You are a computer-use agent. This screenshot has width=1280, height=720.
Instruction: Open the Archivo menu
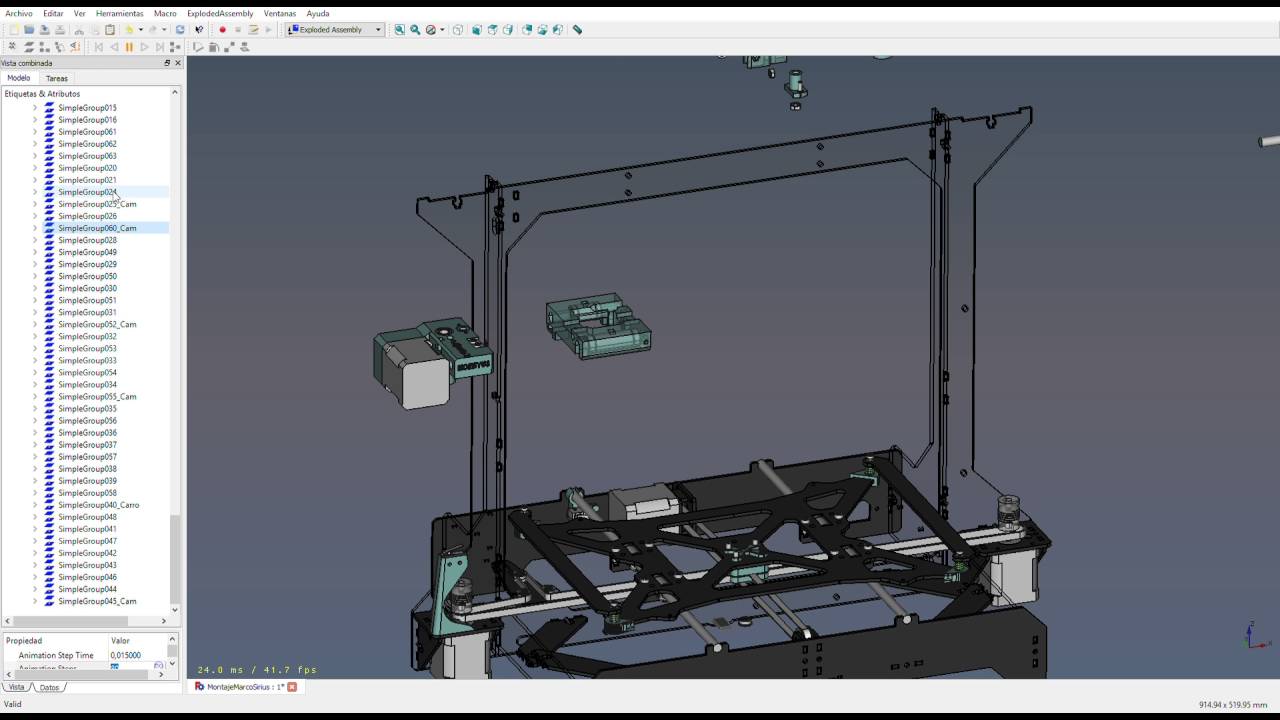coord(19,14)
